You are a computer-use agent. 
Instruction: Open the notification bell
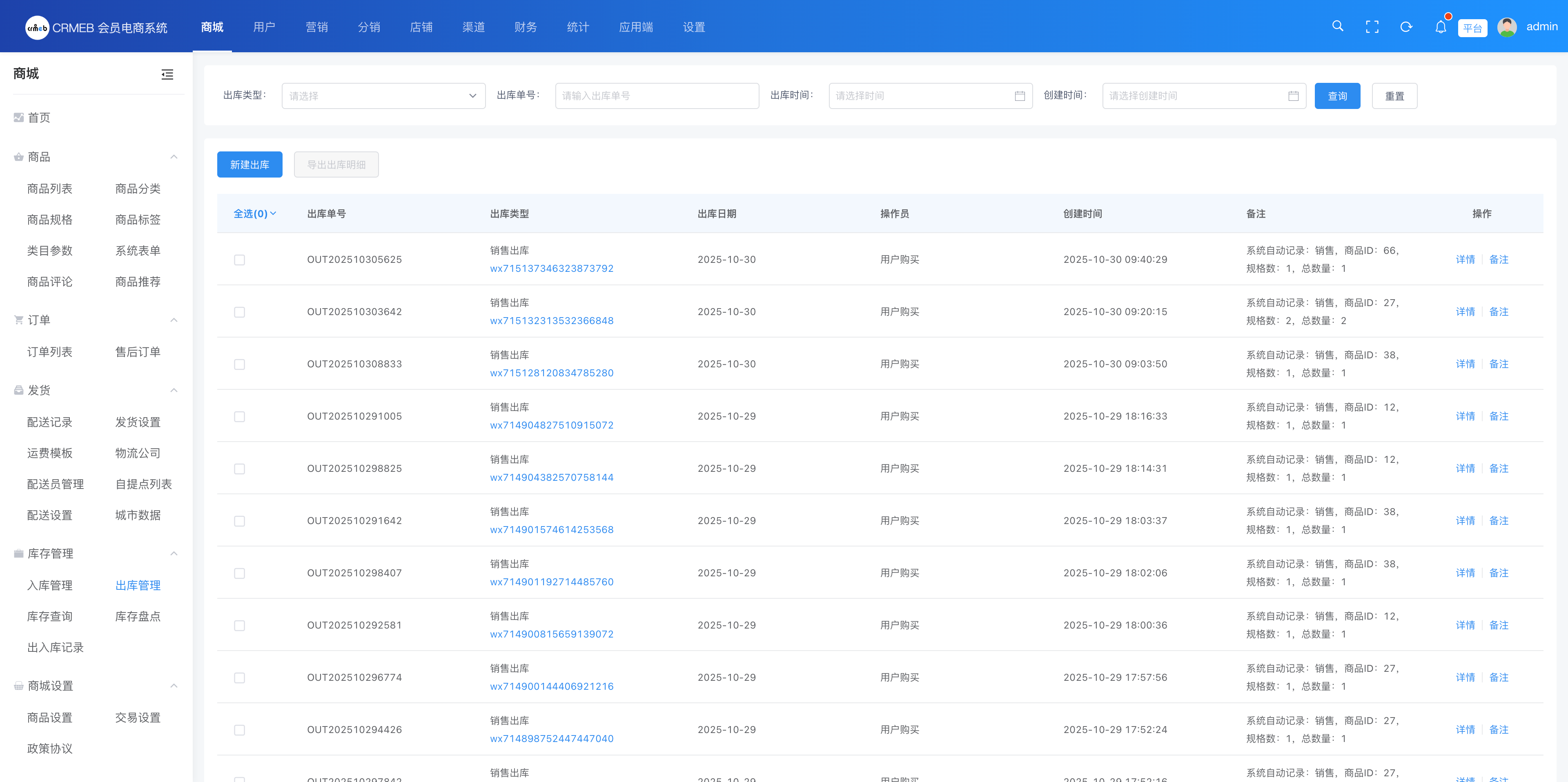[x=1440, y=27]
